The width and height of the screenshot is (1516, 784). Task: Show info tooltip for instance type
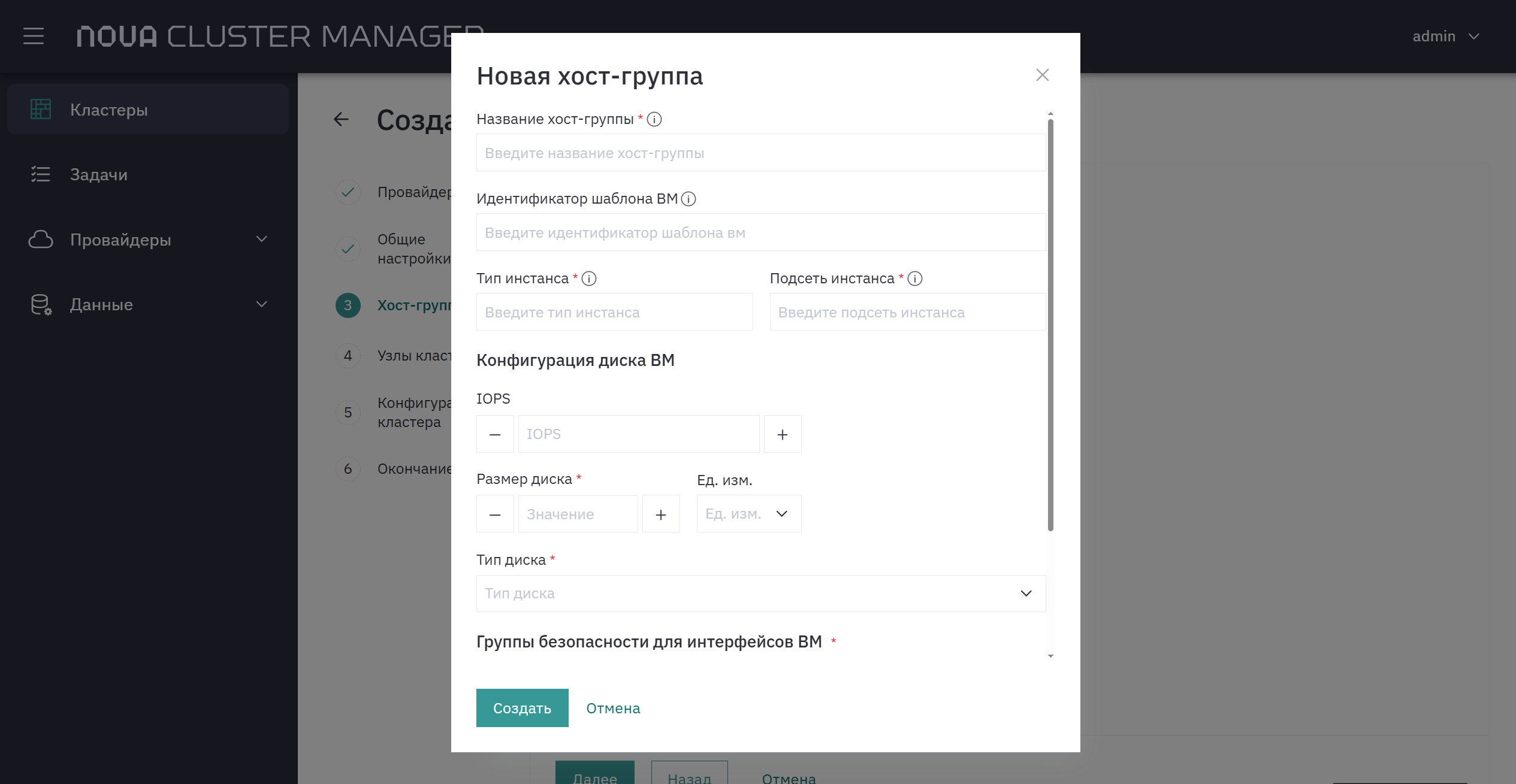tap(589, 279)
